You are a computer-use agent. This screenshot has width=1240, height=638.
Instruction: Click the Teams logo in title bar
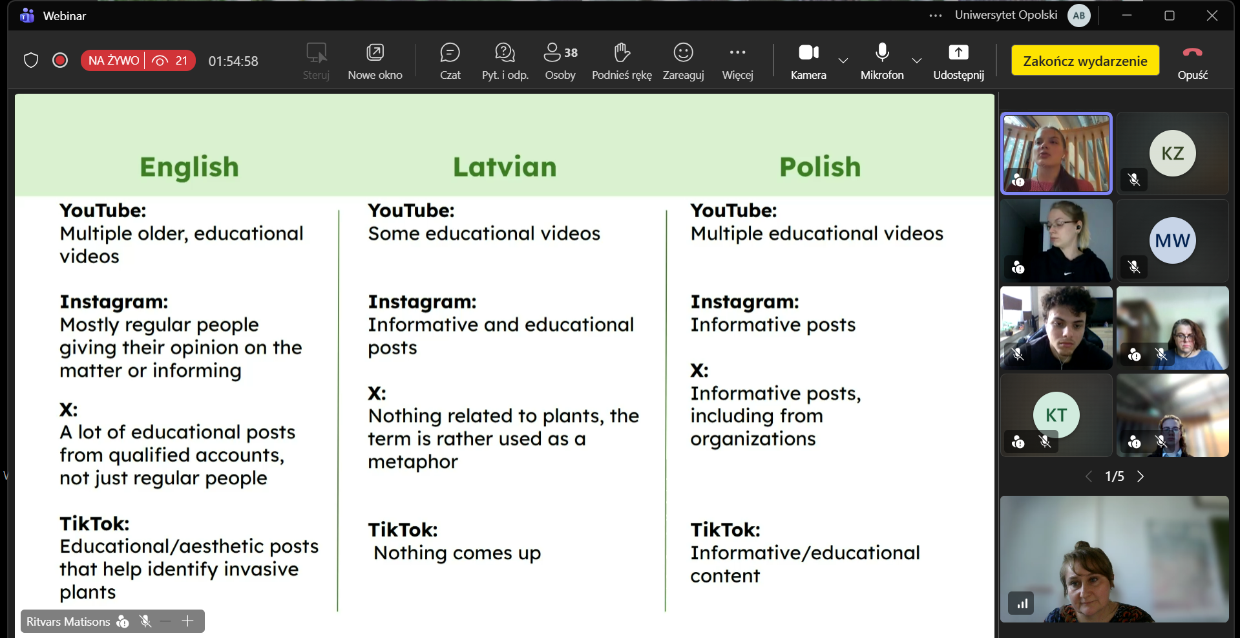coord(26,15)
